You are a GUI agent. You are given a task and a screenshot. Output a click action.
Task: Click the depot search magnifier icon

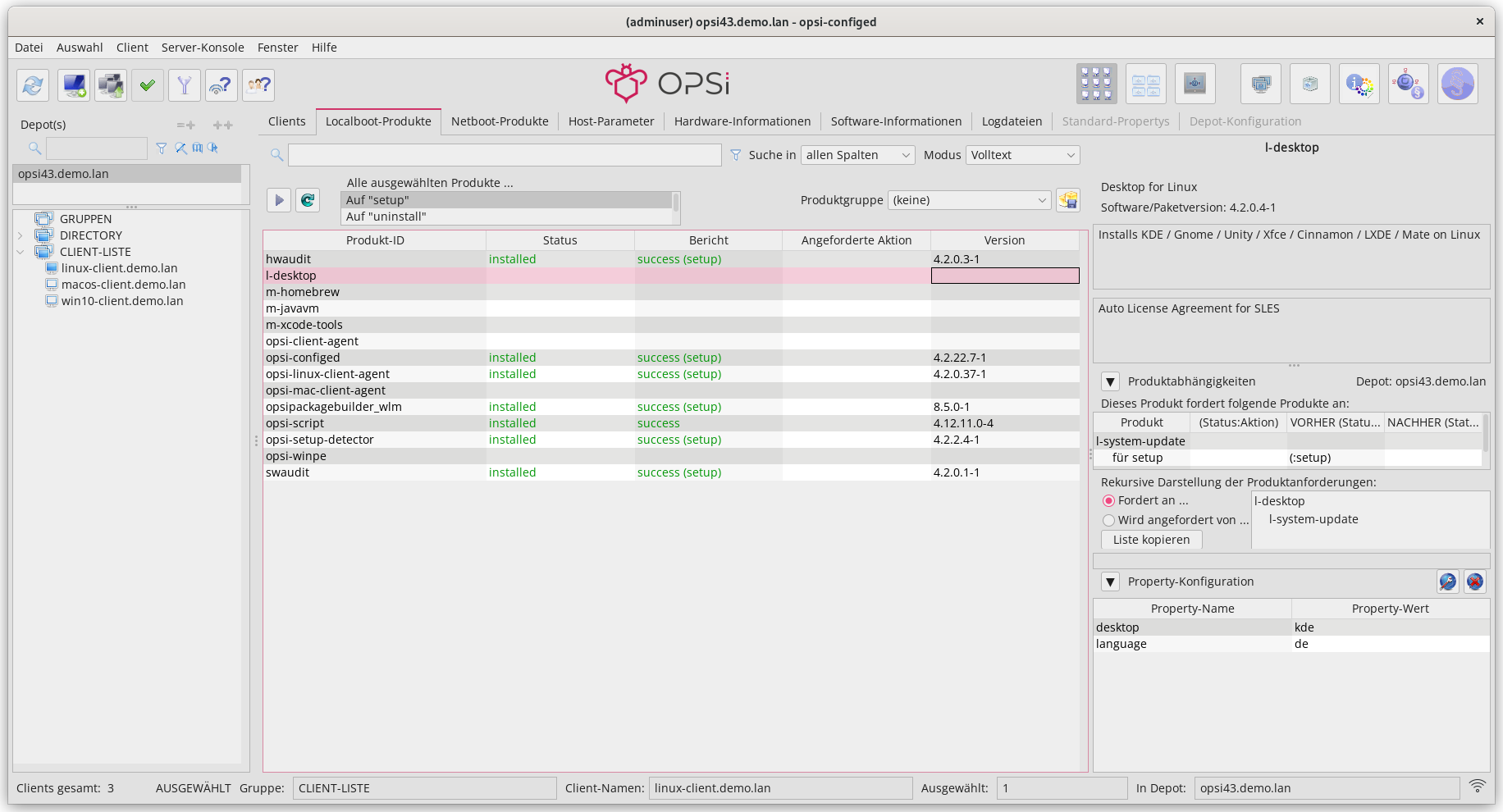pyautogui.click(x=34, y=148)
